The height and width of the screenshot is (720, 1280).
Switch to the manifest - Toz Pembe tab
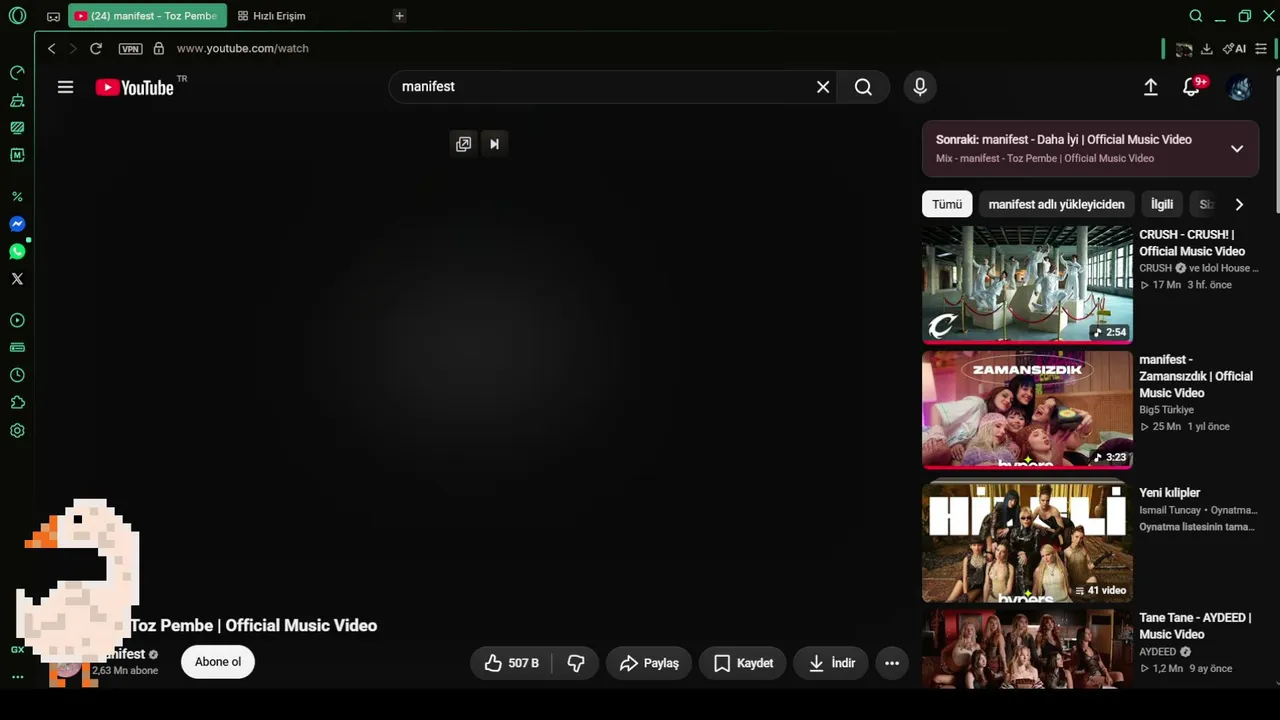[147, 16]
